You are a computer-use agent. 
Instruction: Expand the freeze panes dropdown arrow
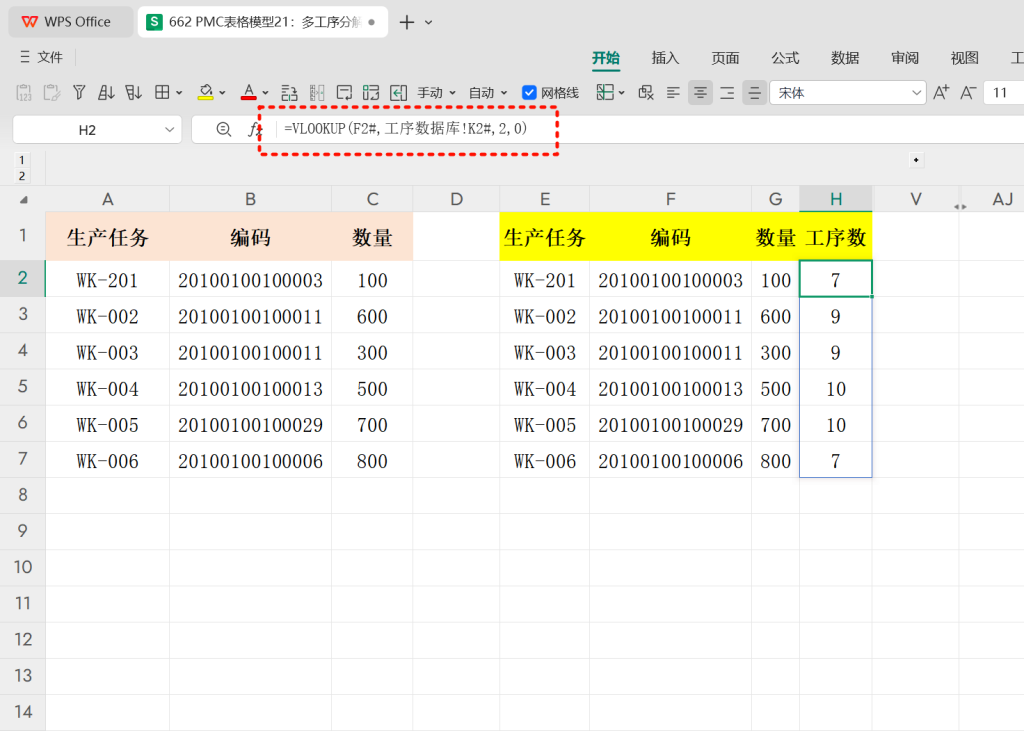coord(622,93)
